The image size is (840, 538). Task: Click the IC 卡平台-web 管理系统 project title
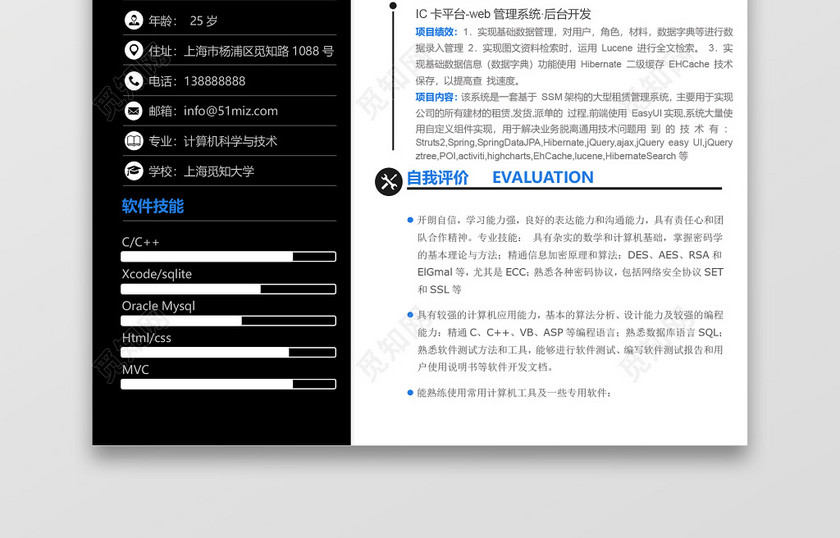(x=504, y=14)
